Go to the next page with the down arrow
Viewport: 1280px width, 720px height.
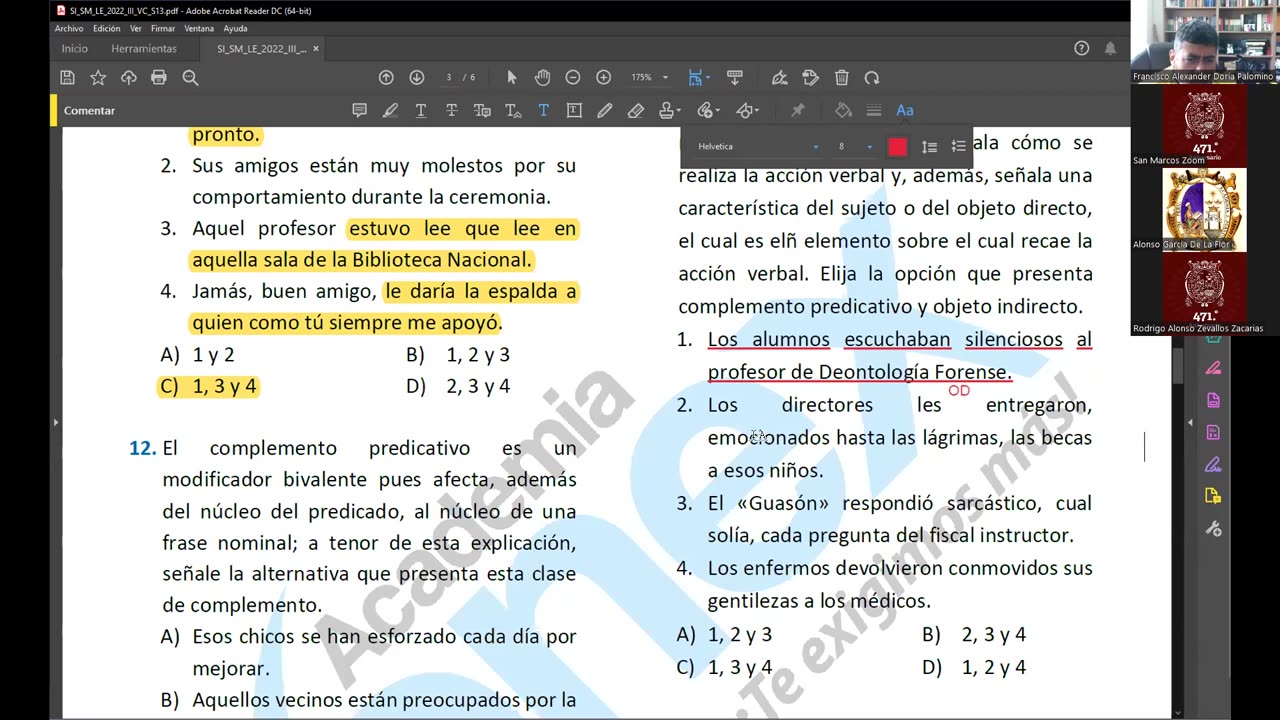click(417, 78)
